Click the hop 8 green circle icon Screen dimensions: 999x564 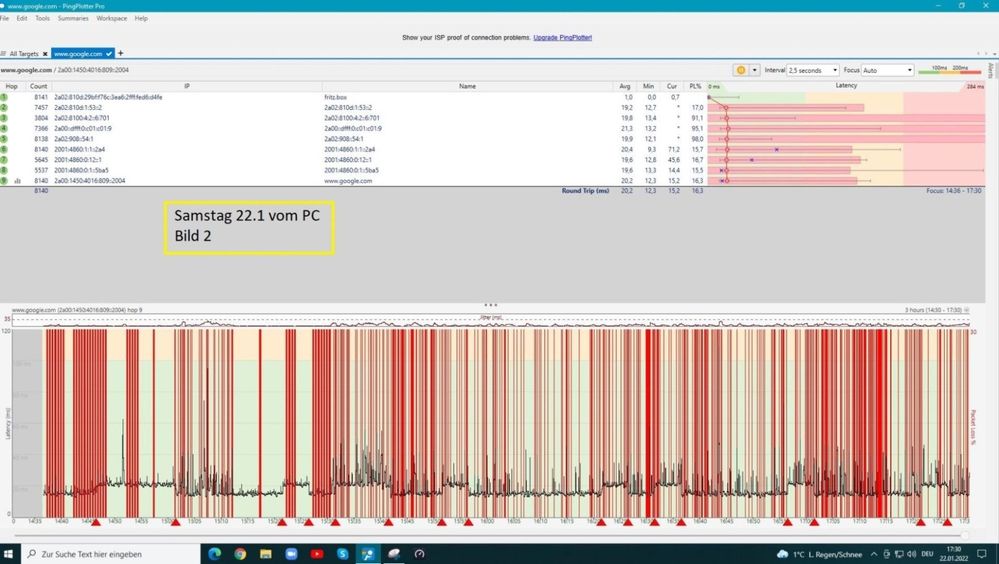pyautogui.click(x=4, y=171)
